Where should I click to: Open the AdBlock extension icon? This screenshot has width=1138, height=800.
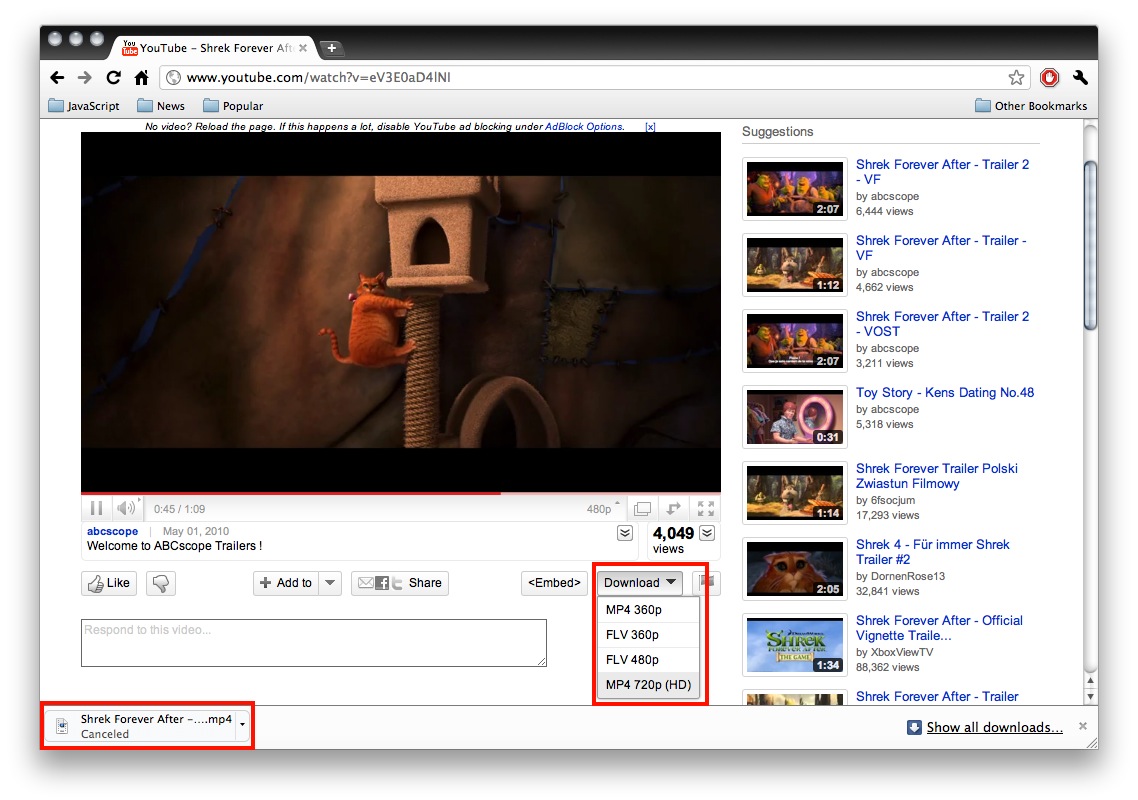(x=1049, y=78)
